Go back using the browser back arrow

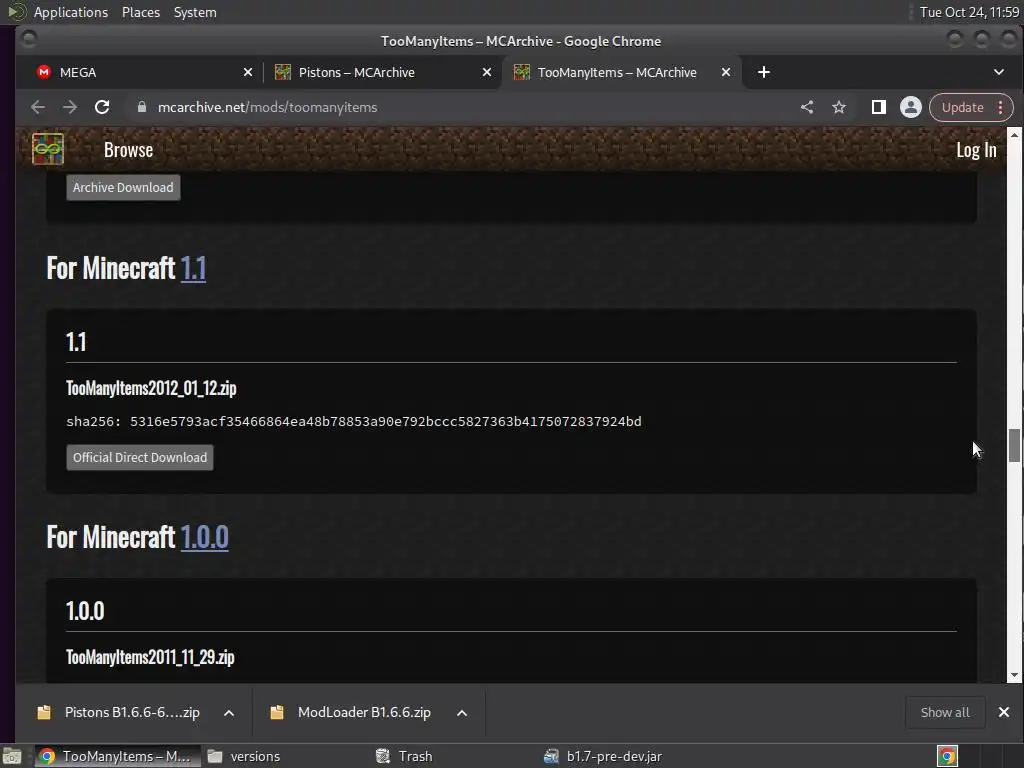pos(38,107)
